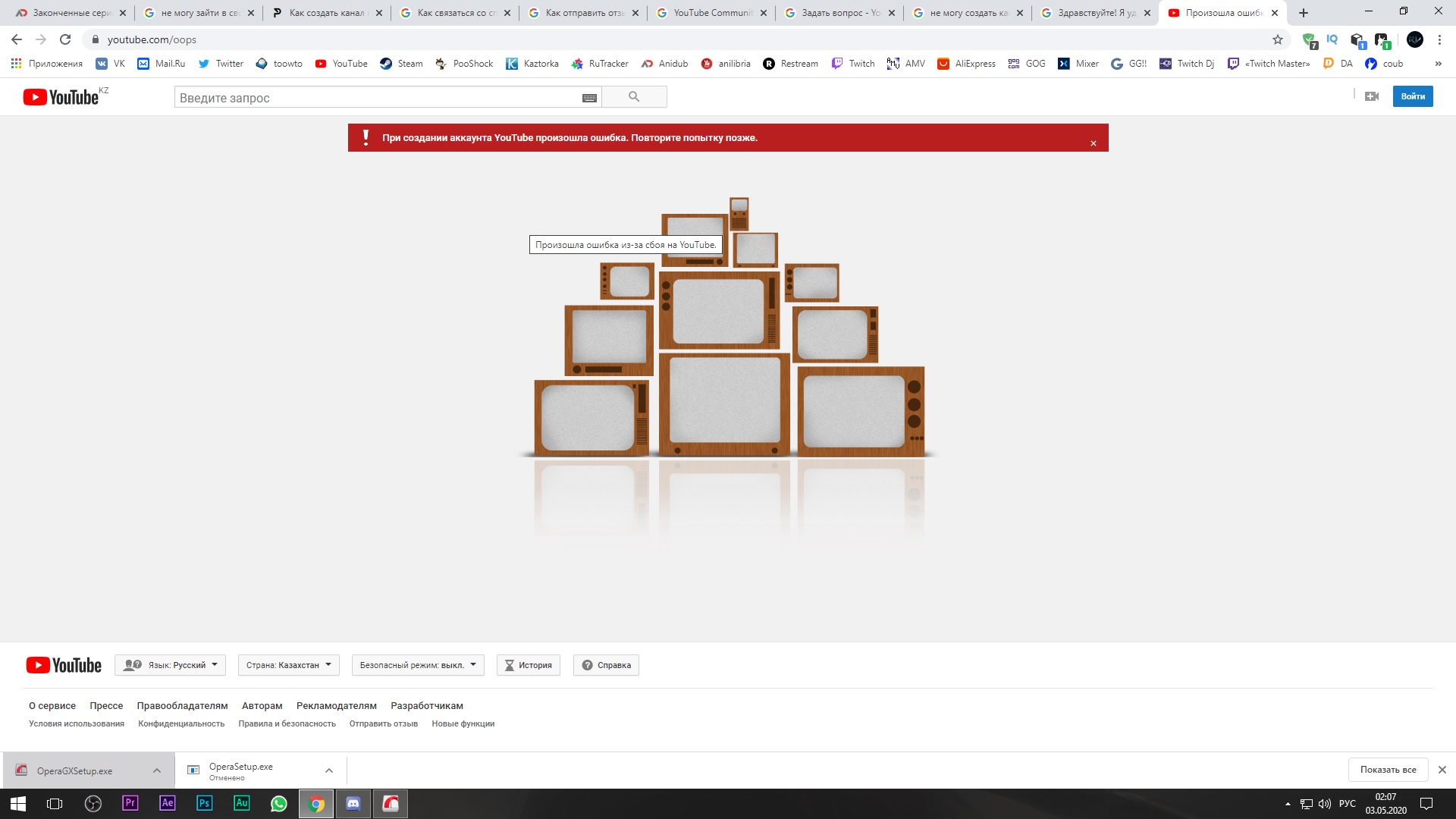Open the Справка help page
This screenshot has width=1456, height=819.
[x=605, y=665]
